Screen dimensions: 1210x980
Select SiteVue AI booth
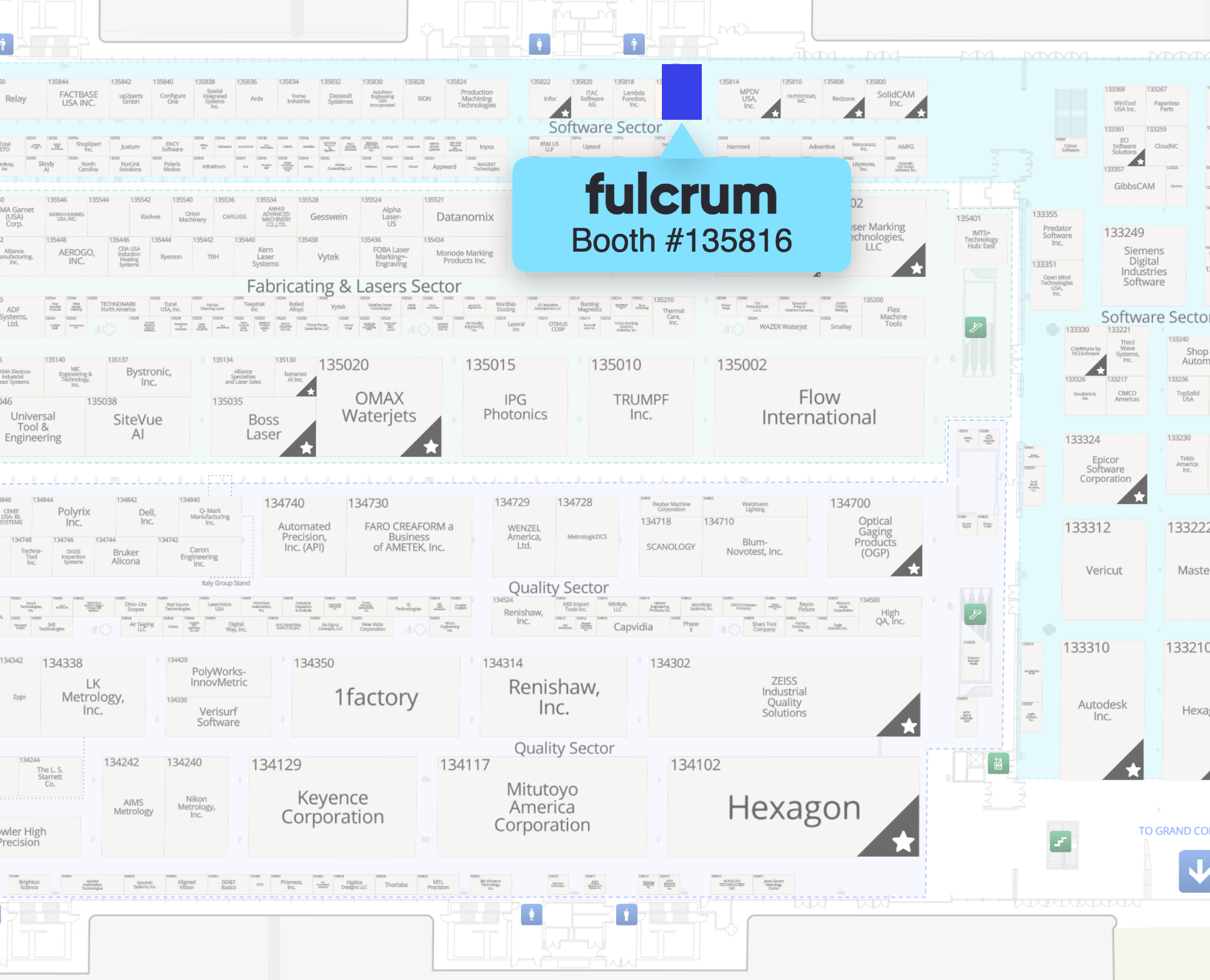(137, 426)
